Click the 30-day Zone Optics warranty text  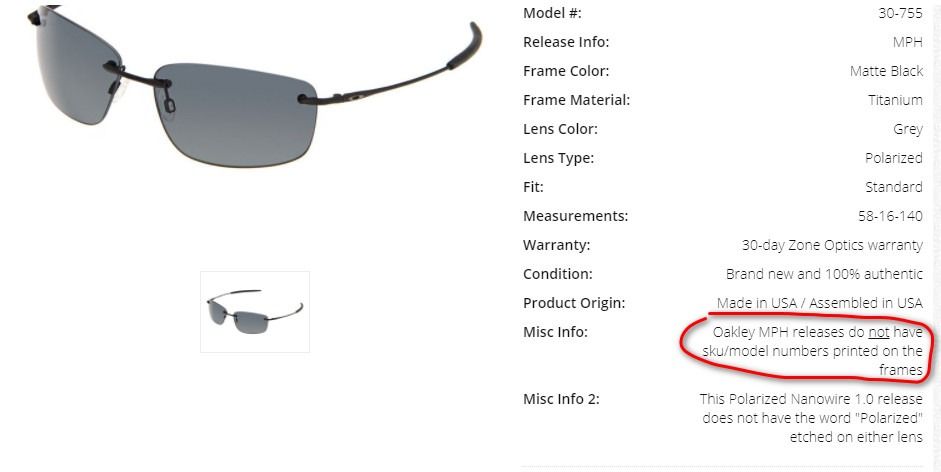coord(832,245)
